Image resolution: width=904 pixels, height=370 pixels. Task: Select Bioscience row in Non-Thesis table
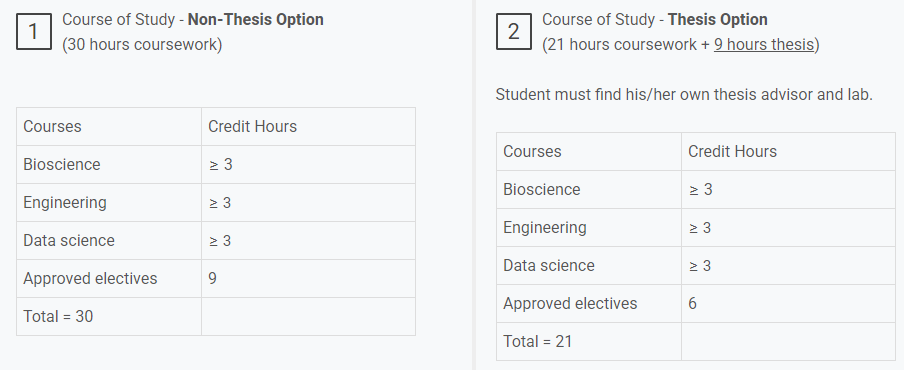coord(216,164)
